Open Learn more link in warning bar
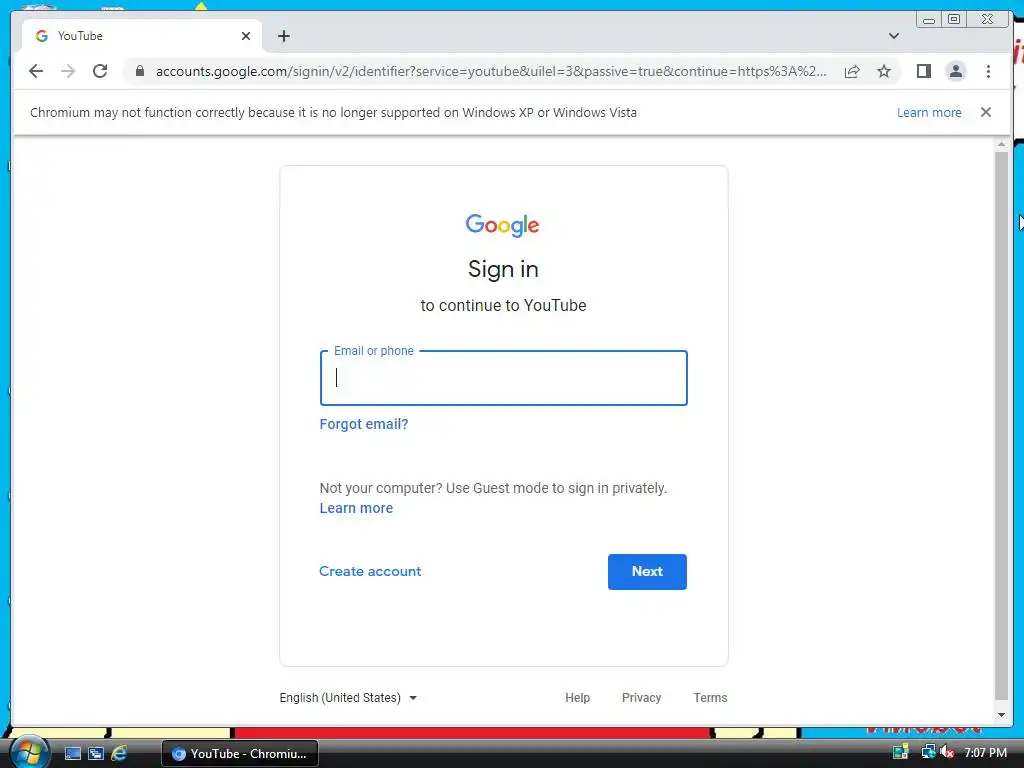The width and height of the screenshot is (1024, 768). [x=929, y=112]
